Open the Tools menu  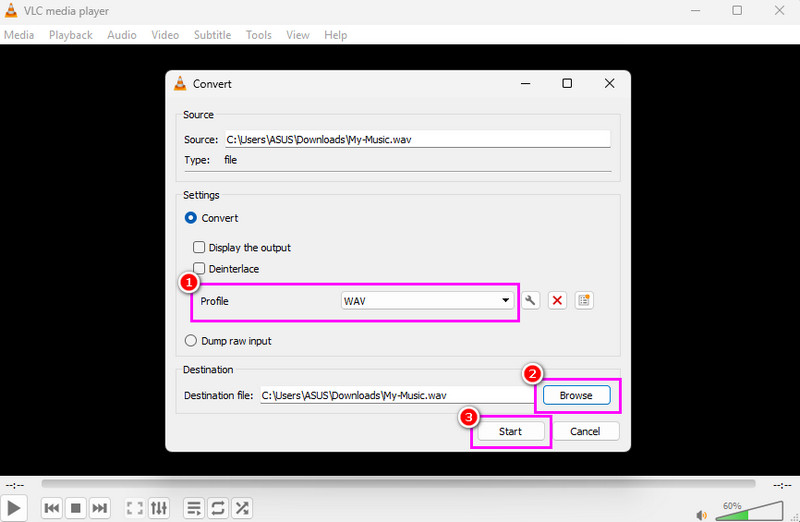(x=259, y=35)
